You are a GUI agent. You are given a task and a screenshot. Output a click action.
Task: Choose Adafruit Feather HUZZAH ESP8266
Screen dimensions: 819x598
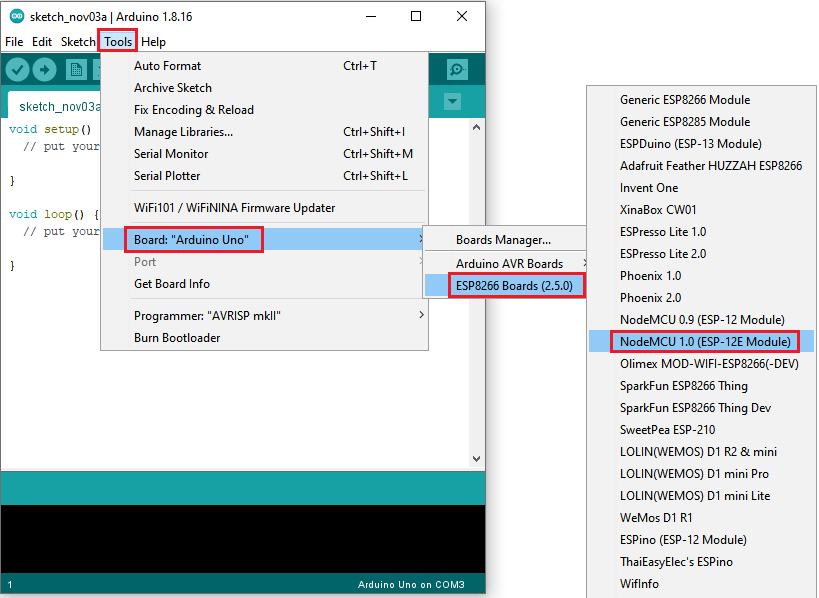pos(701,166)
